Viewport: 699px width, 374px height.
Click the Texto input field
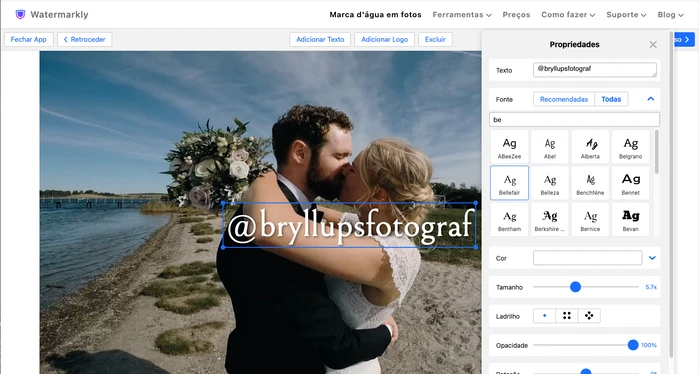(595, 70)
